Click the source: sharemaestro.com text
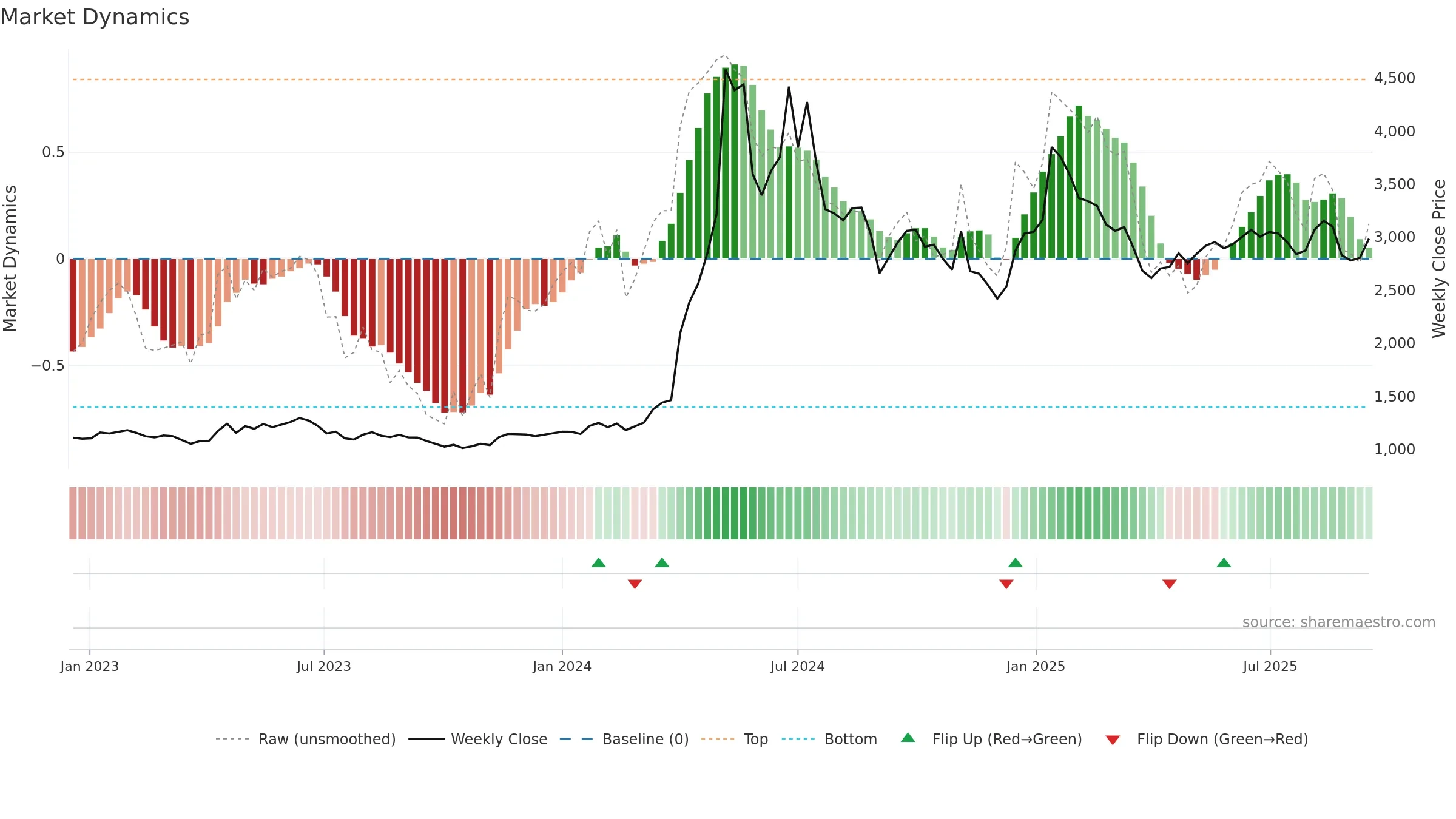 pos(1339,622)
